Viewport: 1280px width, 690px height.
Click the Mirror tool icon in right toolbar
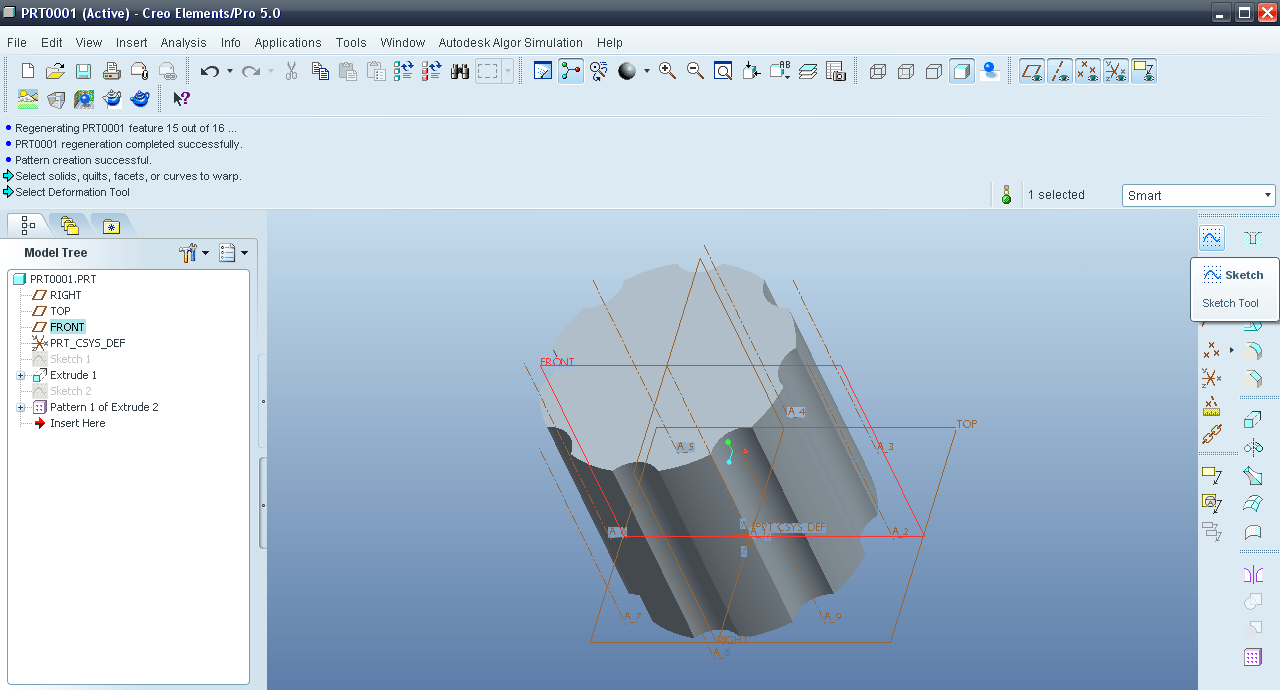pyautogui.click(x=1253, y=574)
